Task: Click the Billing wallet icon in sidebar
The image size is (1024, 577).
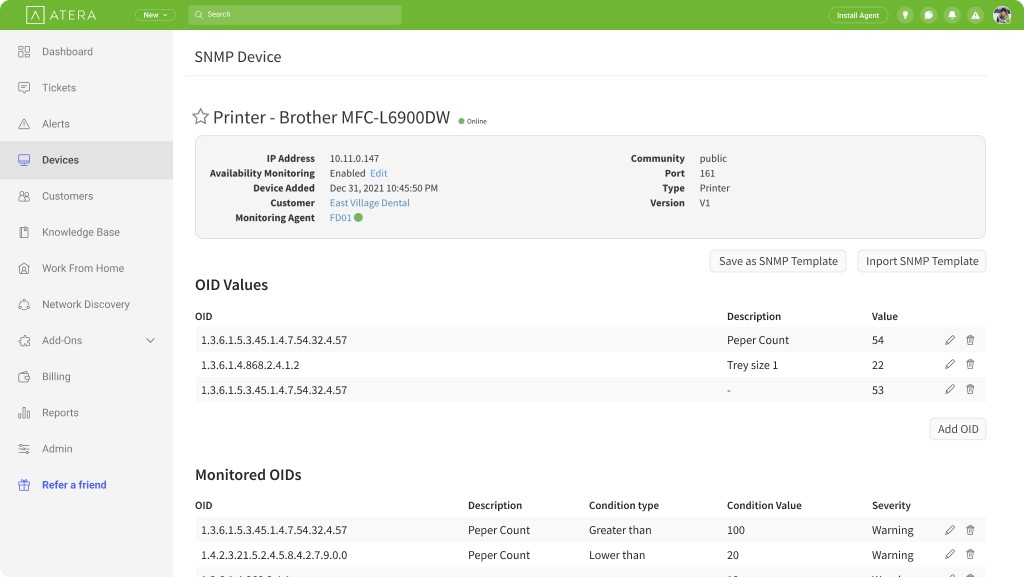Action: [x=24, y=377]
